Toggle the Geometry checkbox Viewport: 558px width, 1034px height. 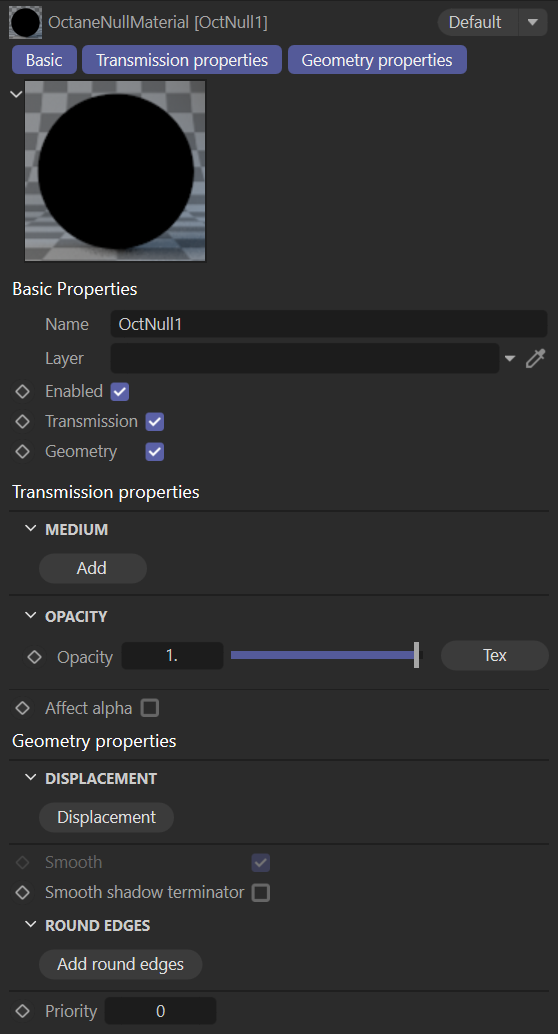pos(154,452)
